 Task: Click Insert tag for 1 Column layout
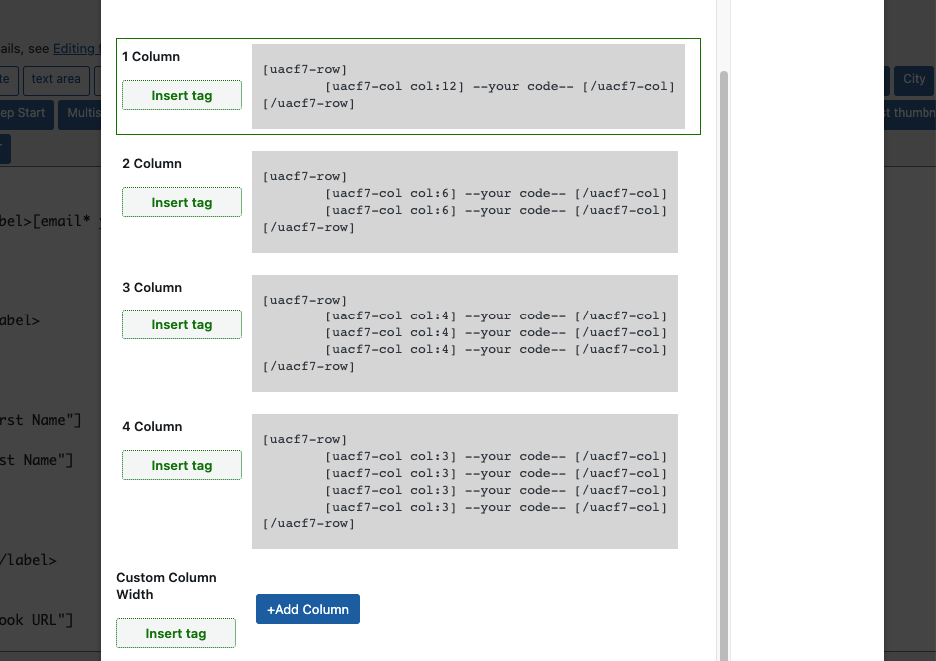coord(181,95)
